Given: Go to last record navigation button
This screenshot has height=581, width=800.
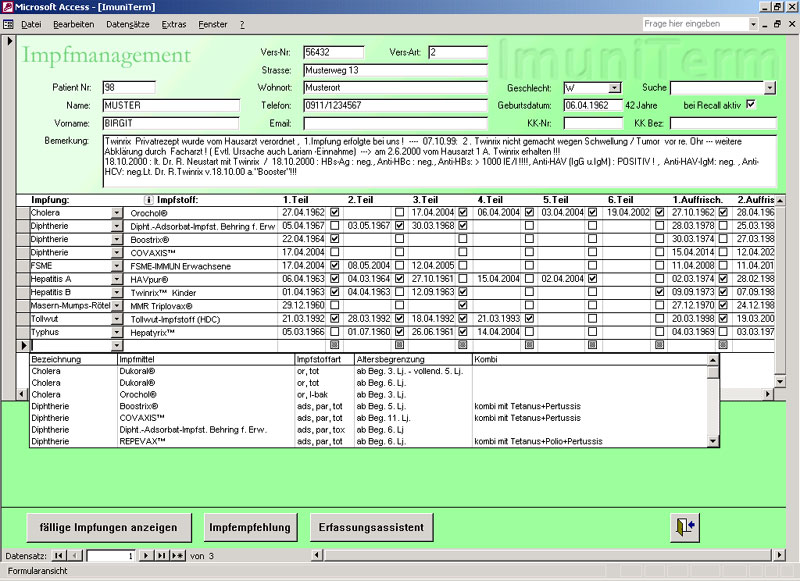Looking at the screenshot, I should [x=161, y=555].
